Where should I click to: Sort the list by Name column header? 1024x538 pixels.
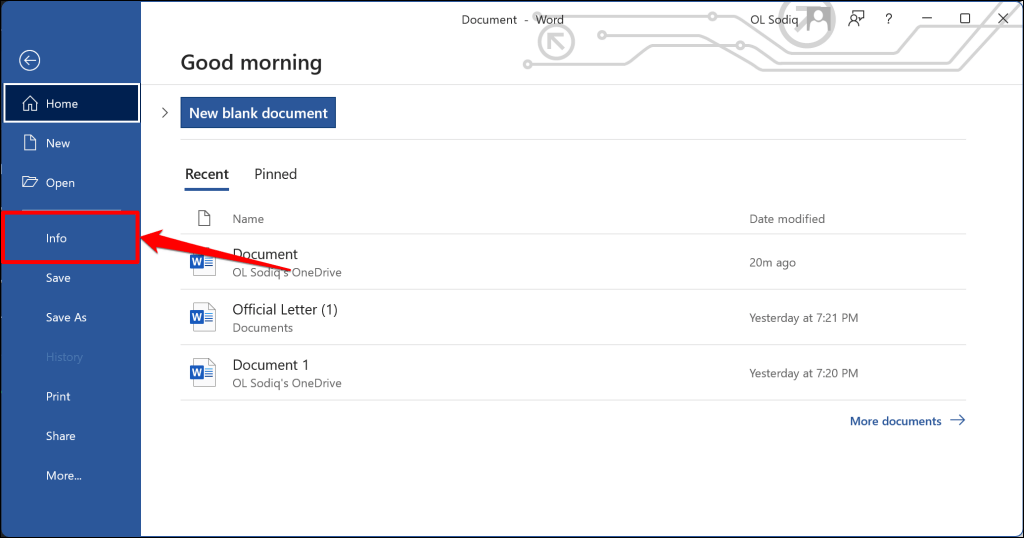click(248, 219)
